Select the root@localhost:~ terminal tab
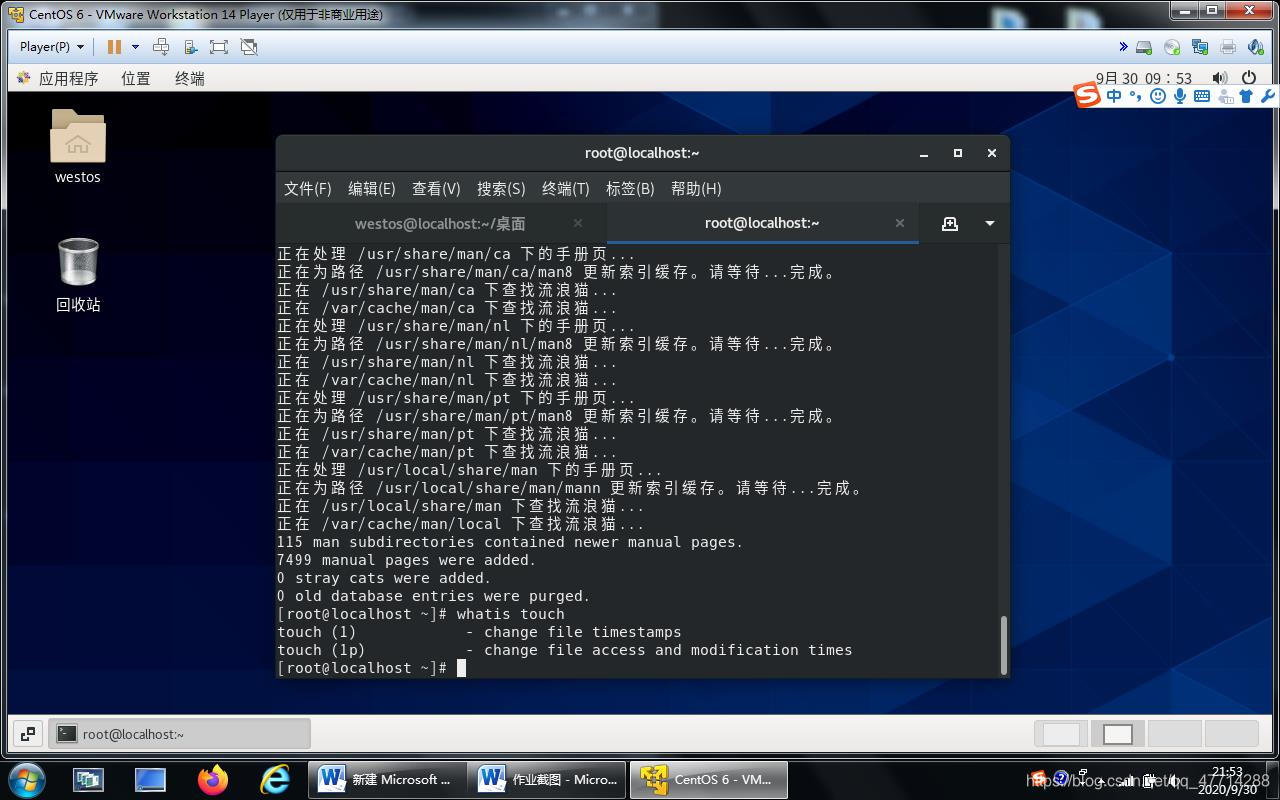1280x800 pixels. [x=762, y=223]
